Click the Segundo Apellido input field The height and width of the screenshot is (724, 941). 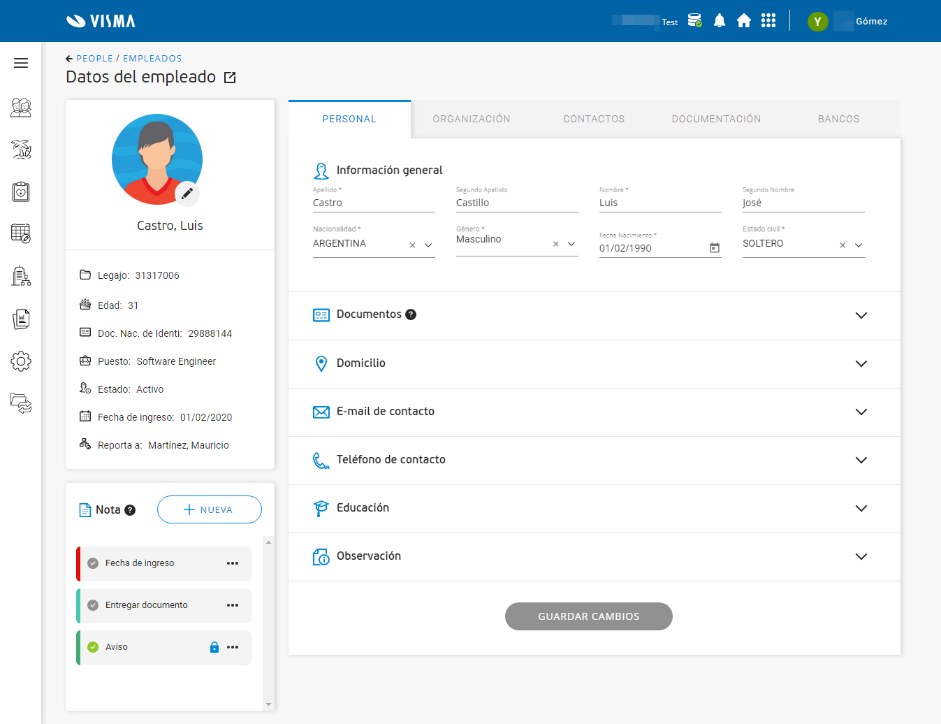tap(516, 203)
